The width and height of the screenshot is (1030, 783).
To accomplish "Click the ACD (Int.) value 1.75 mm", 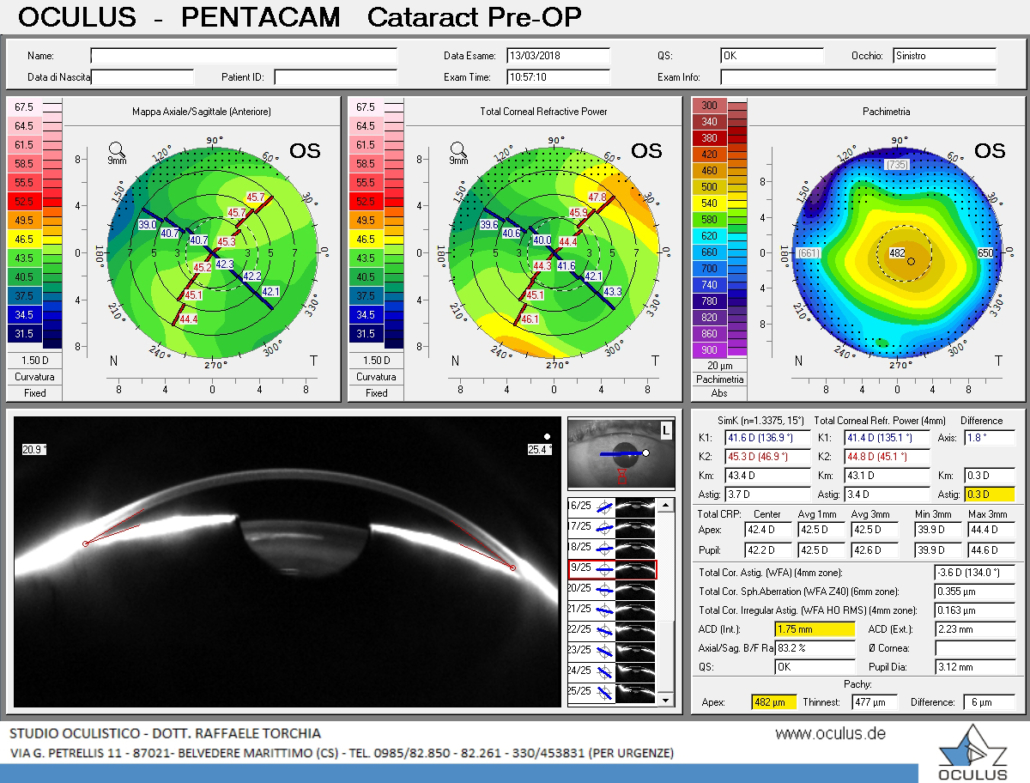I will [815, 629].
